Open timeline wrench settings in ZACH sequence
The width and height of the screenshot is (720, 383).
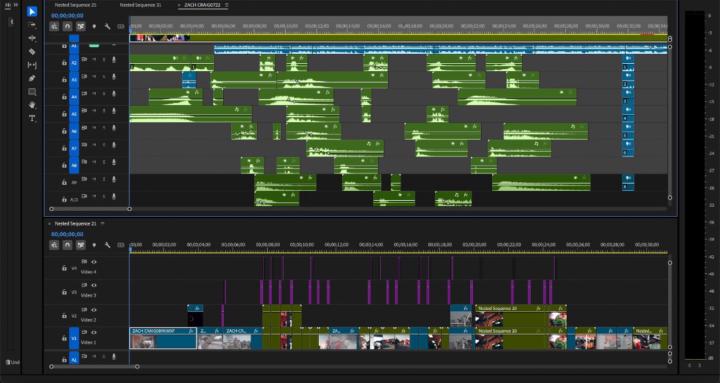[x=107, y=27]
